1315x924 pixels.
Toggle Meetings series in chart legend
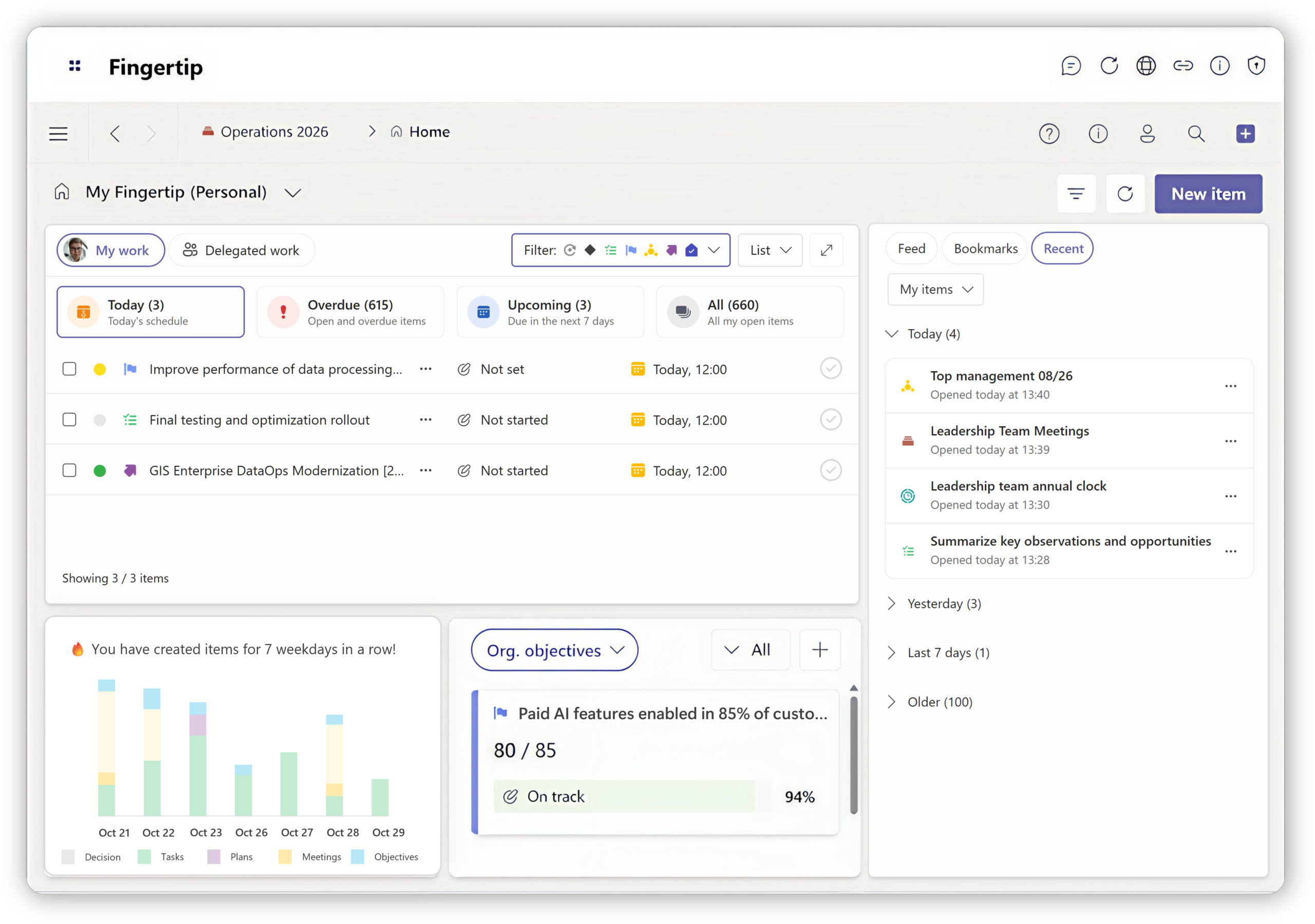[310, 856]
